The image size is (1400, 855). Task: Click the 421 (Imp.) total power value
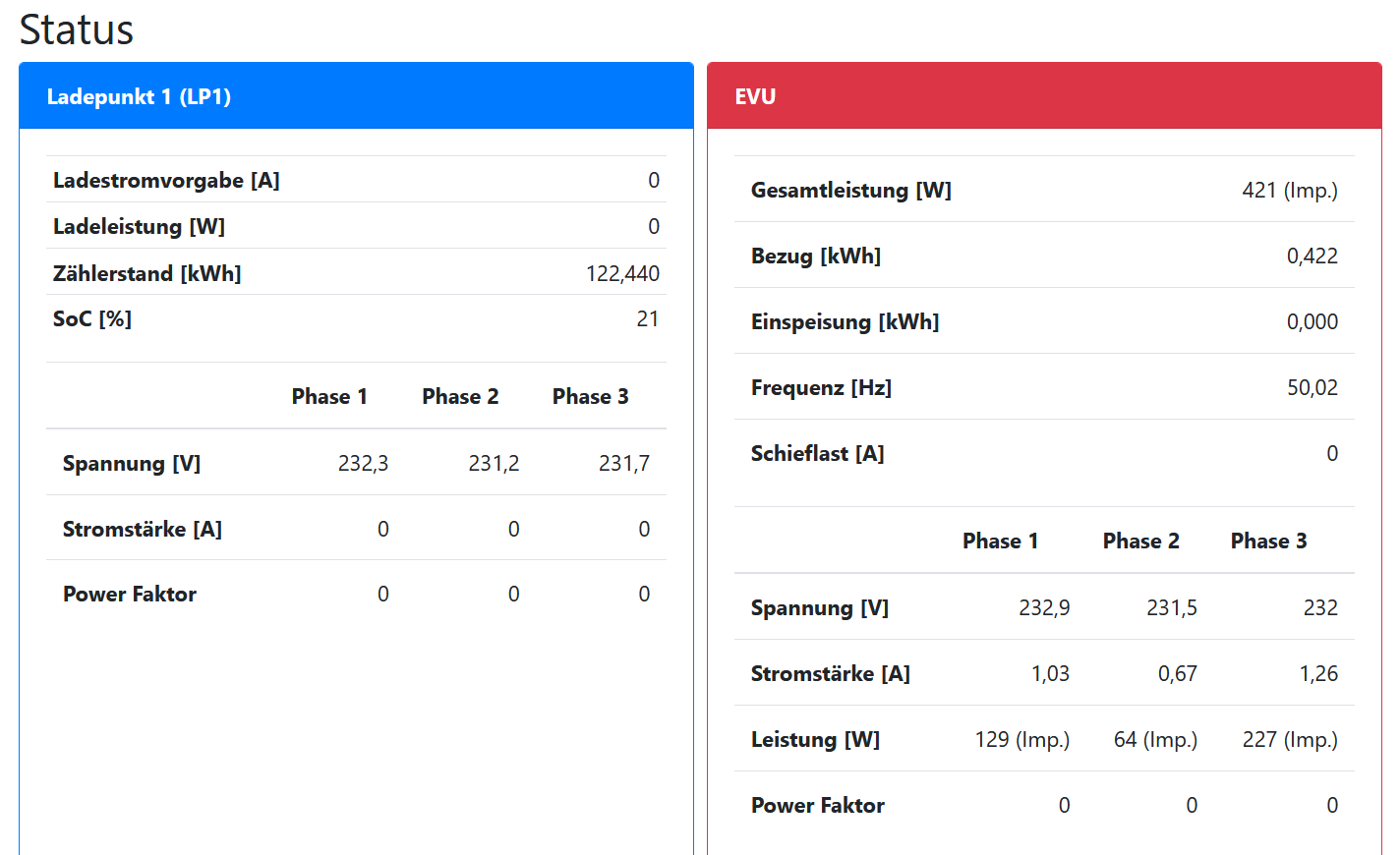1289,190
